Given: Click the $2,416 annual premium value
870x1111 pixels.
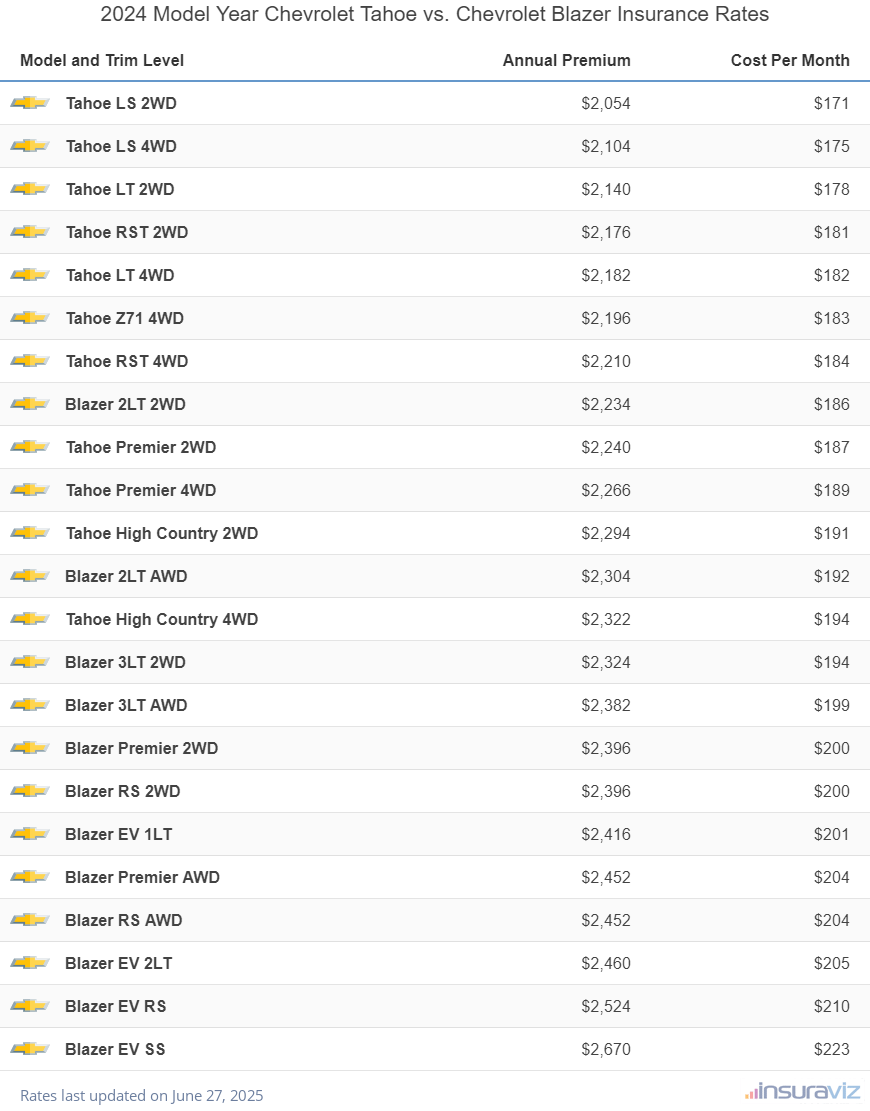Looking at the screenshot, I should click(x=606, y=834).
